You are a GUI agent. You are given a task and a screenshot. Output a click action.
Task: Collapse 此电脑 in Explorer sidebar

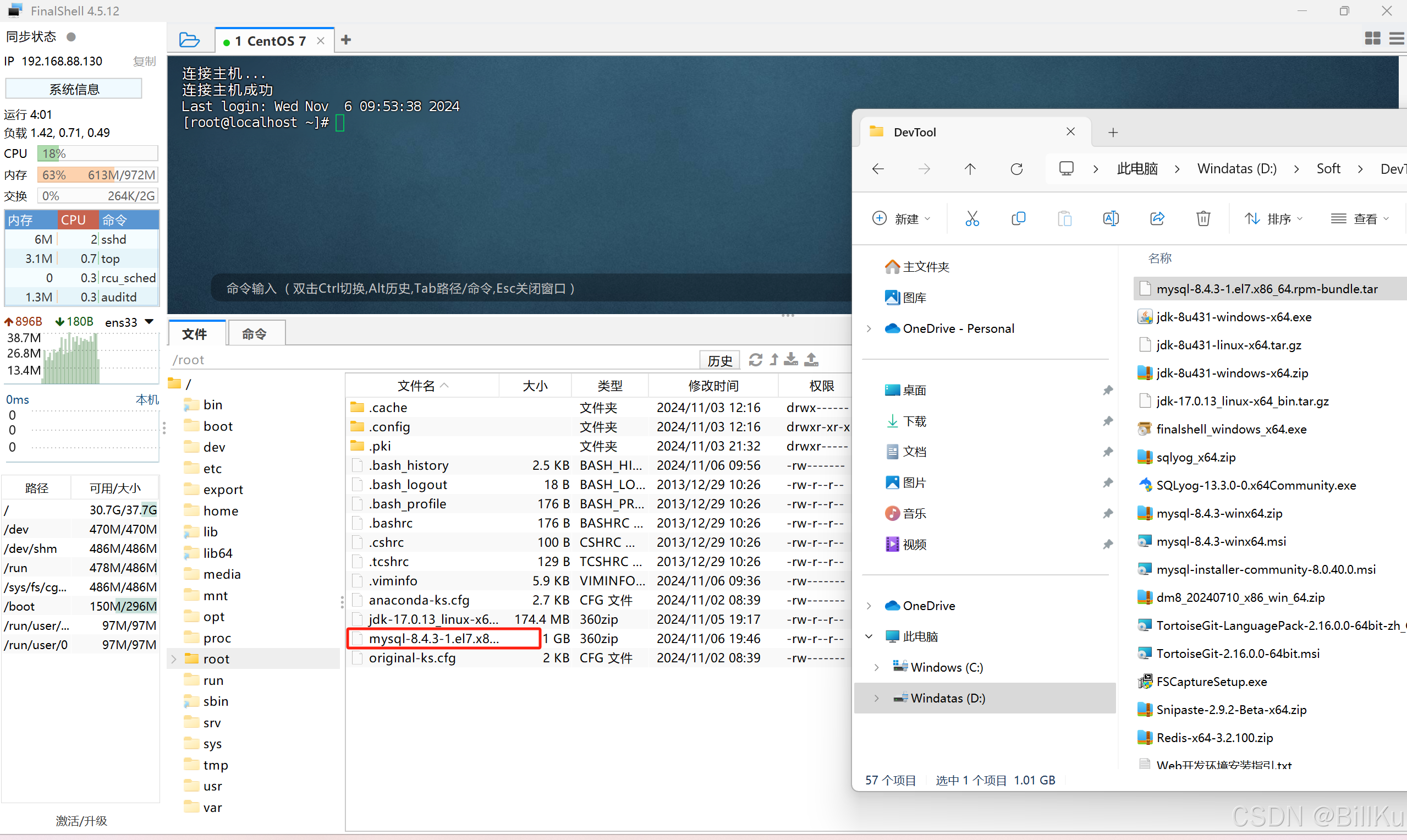(869, 636)
